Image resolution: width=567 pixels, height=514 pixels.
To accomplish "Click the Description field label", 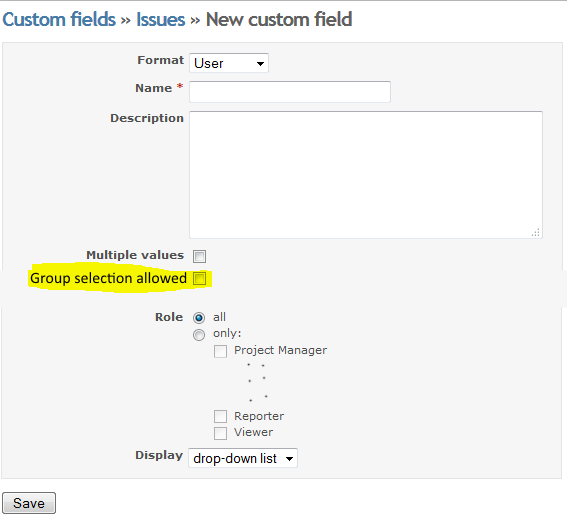I will 147,118.
